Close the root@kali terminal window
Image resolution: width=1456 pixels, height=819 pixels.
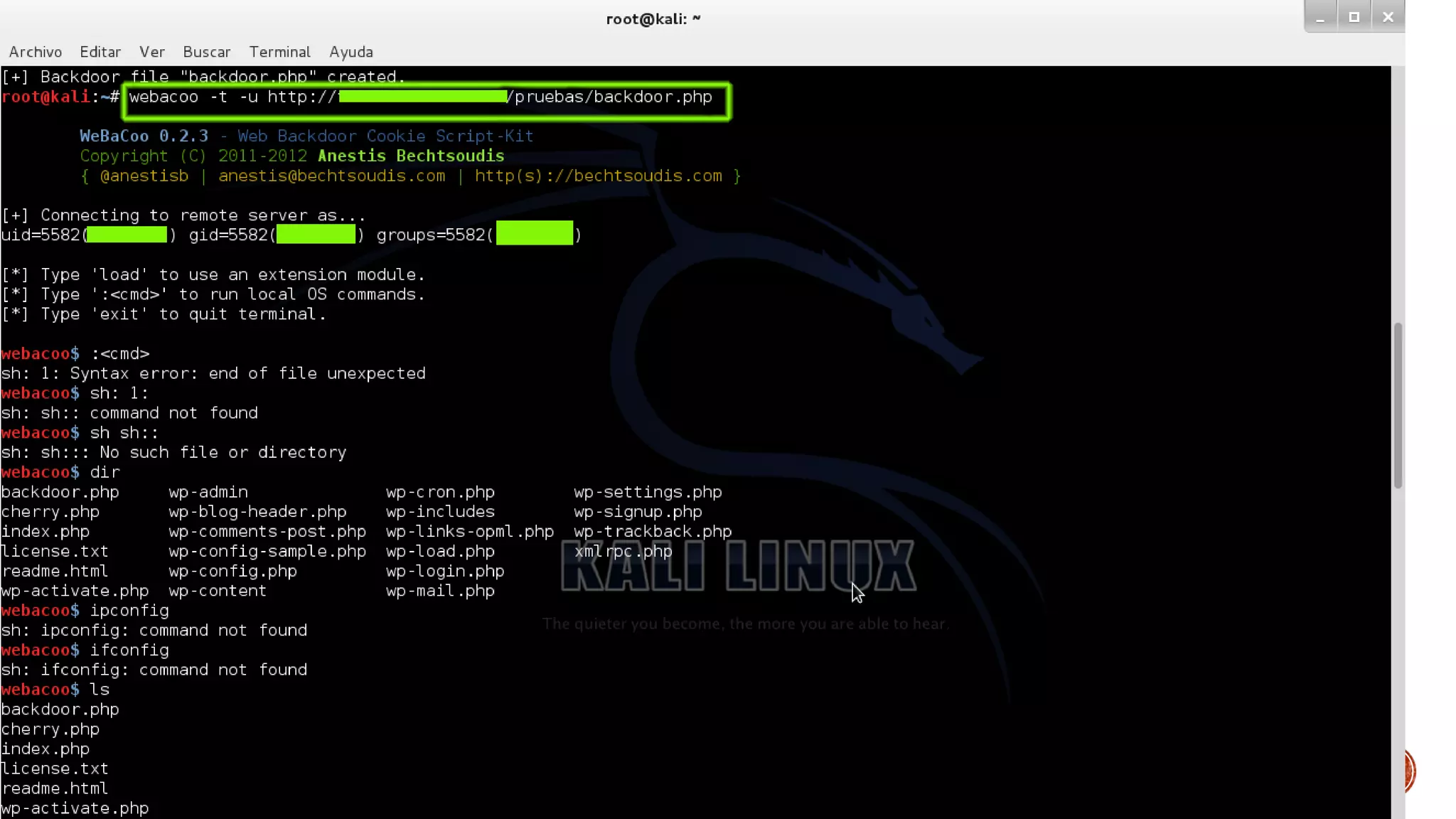[x=1387, y=18]
